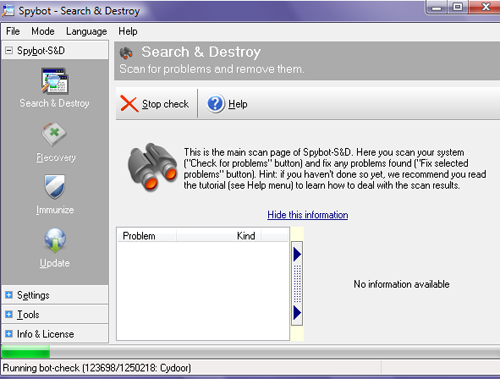The image size is (500, 379).
Task: Click the Running bot-check status text
Action: [x=97, y=368]
